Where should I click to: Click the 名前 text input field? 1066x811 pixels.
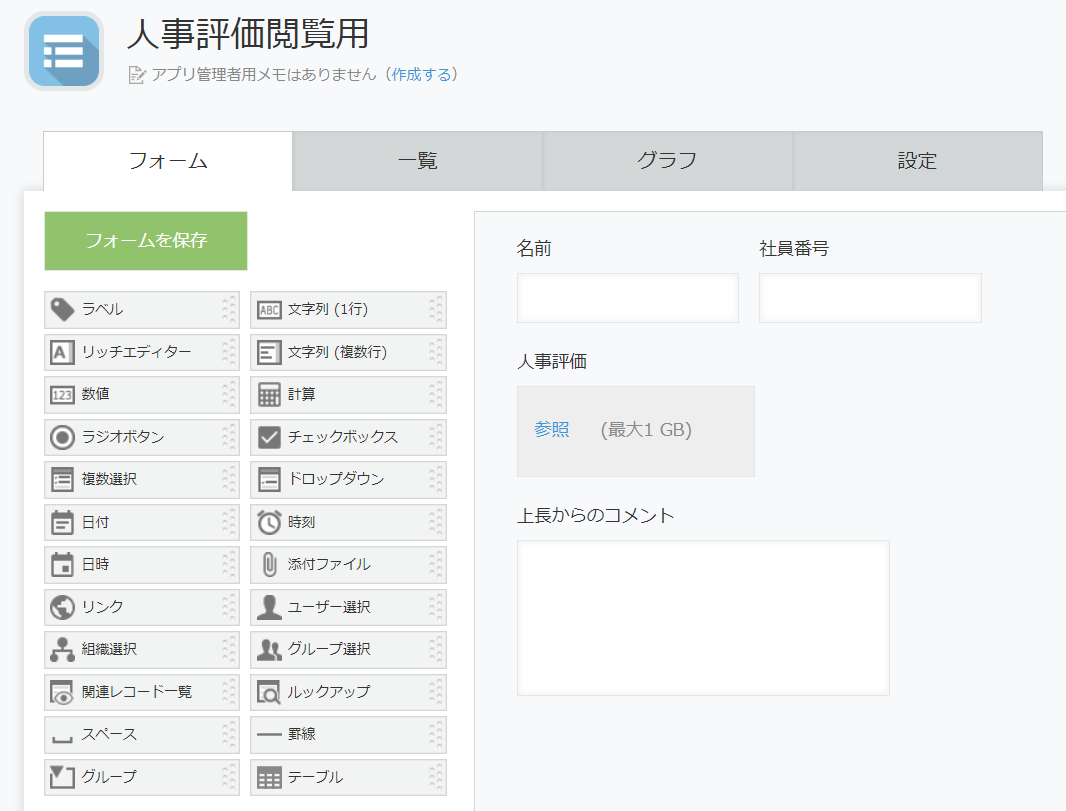(x=627, y=298)
